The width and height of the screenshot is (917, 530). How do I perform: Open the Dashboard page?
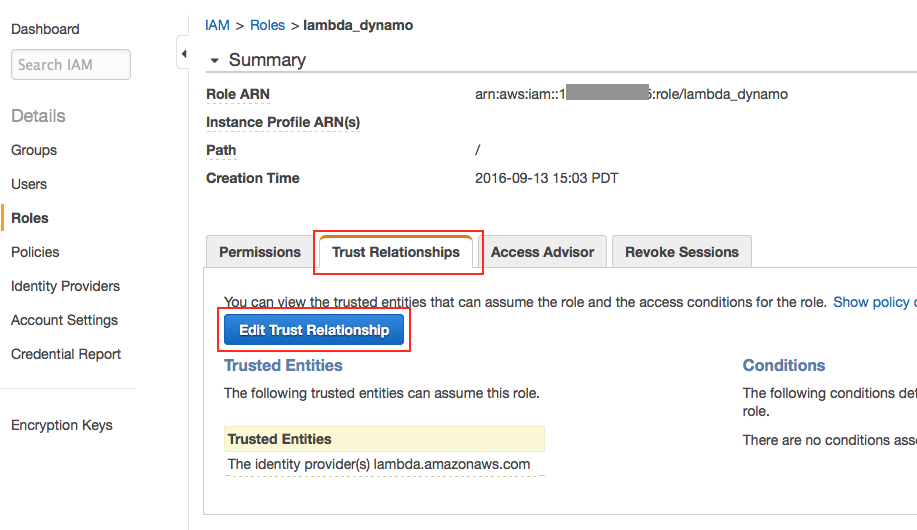click(x=45, y=29)
